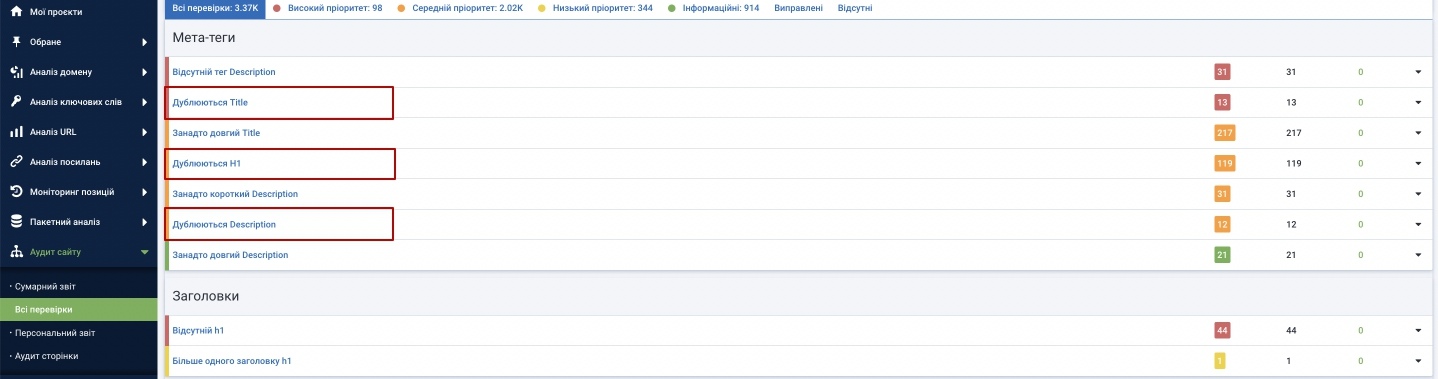Viewport: 1438px width, 379px height.
Task: Open the Занадто довгий Title check
Action: coord(216,132)
